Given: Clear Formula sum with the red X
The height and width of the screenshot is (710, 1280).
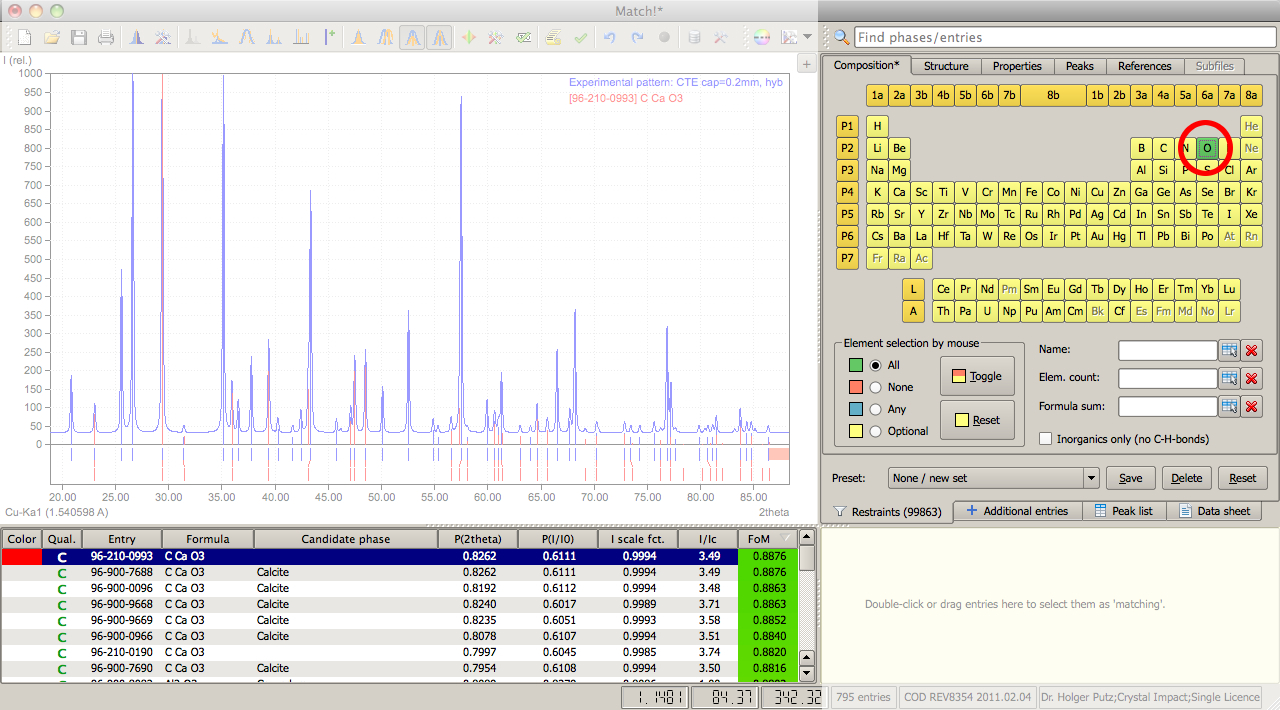Looking at the screenshot, I should (x=1251, y=406).
